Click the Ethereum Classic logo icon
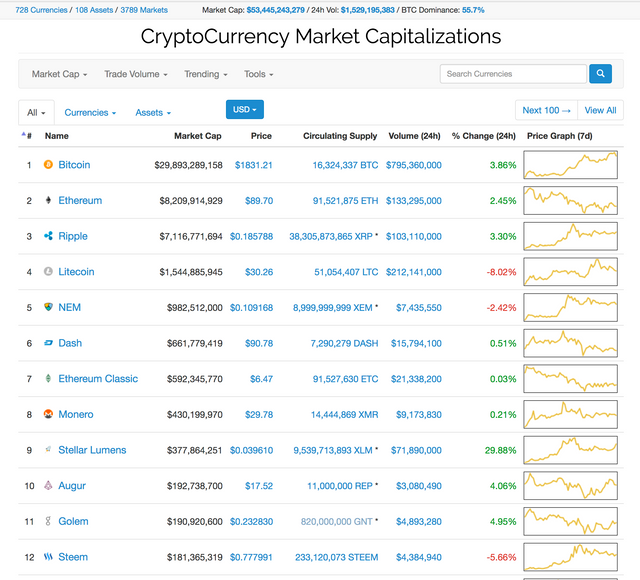This screenshot has height=580, width=640. 48,378
